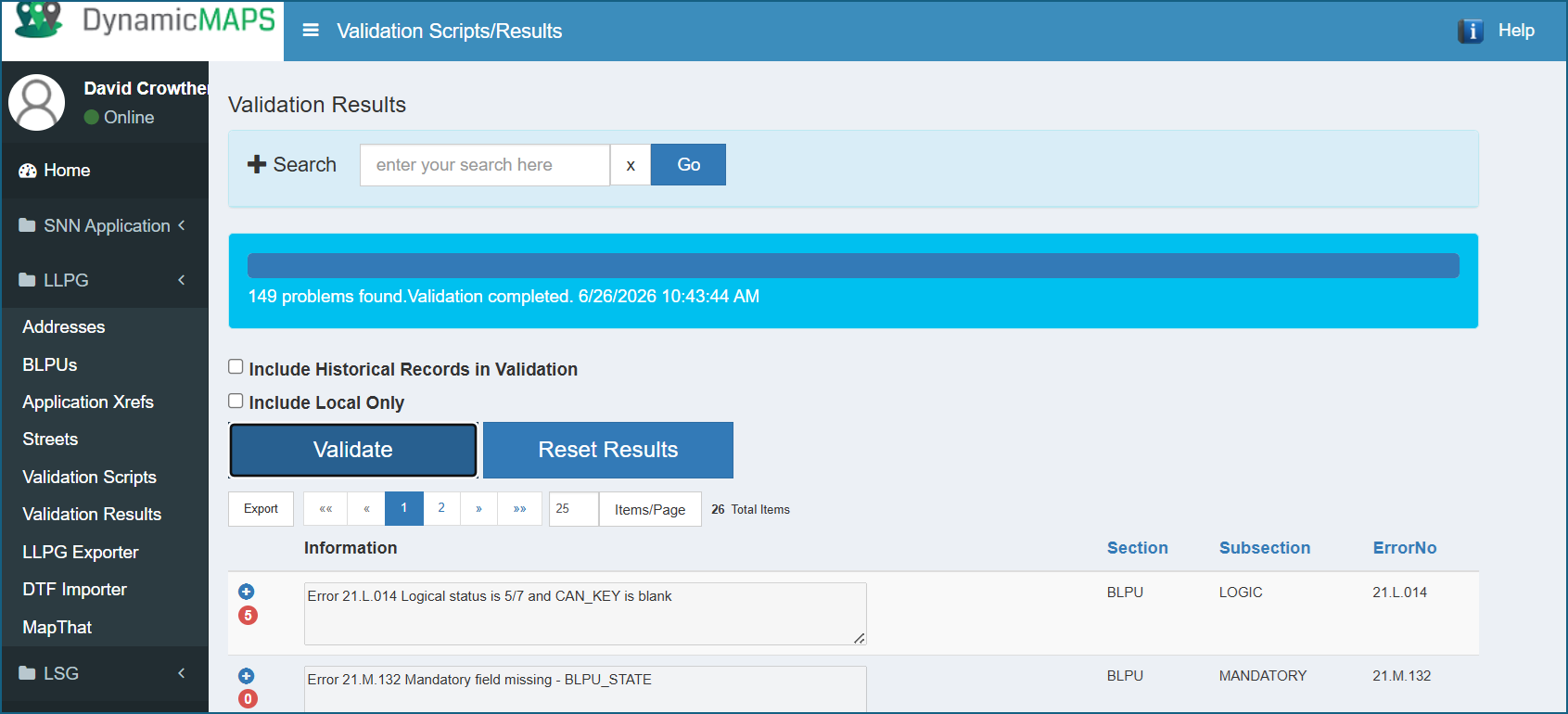Click the '21.L.014' ErrorNo cell
Viewport: 1568px width, 714px height.
pyautogui.click(x=1400, y=593)
